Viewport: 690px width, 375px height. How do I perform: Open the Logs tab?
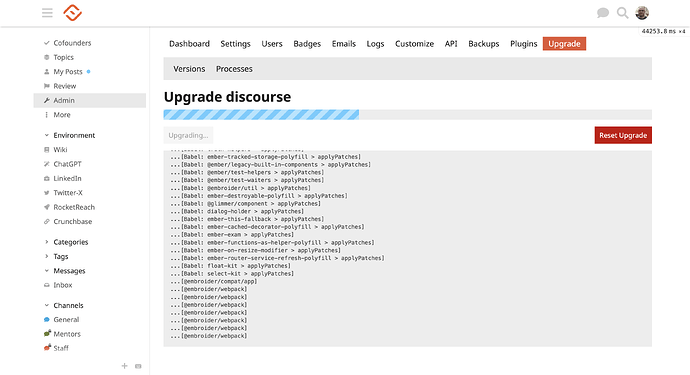375,44
